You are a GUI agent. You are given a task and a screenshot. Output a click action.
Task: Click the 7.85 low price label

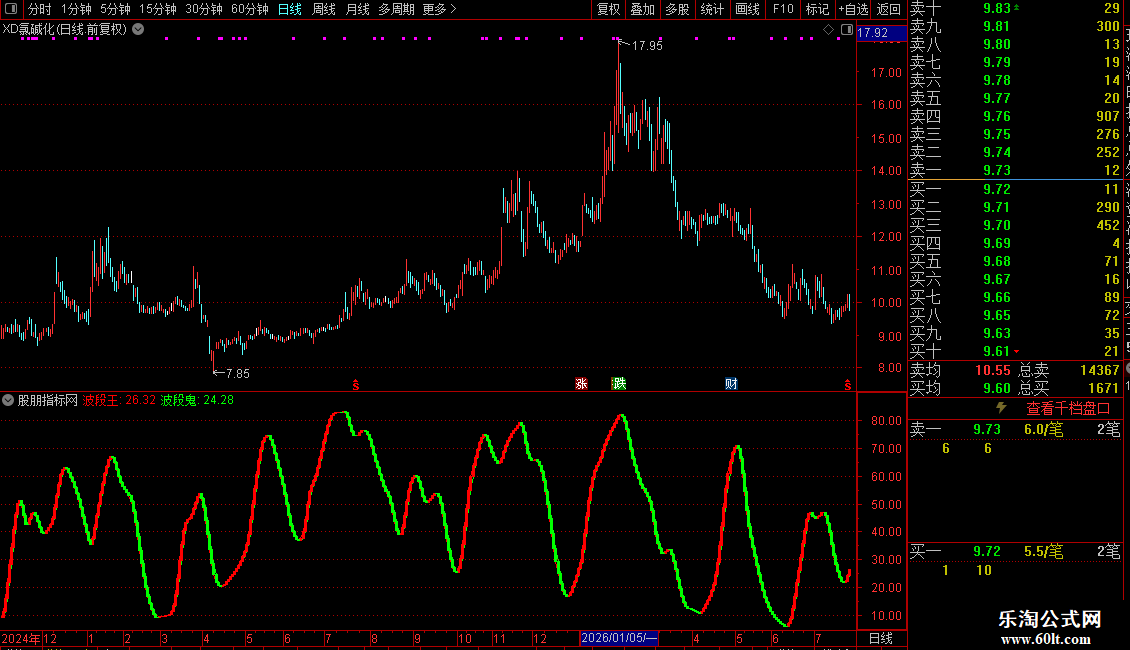pos(238,373)
